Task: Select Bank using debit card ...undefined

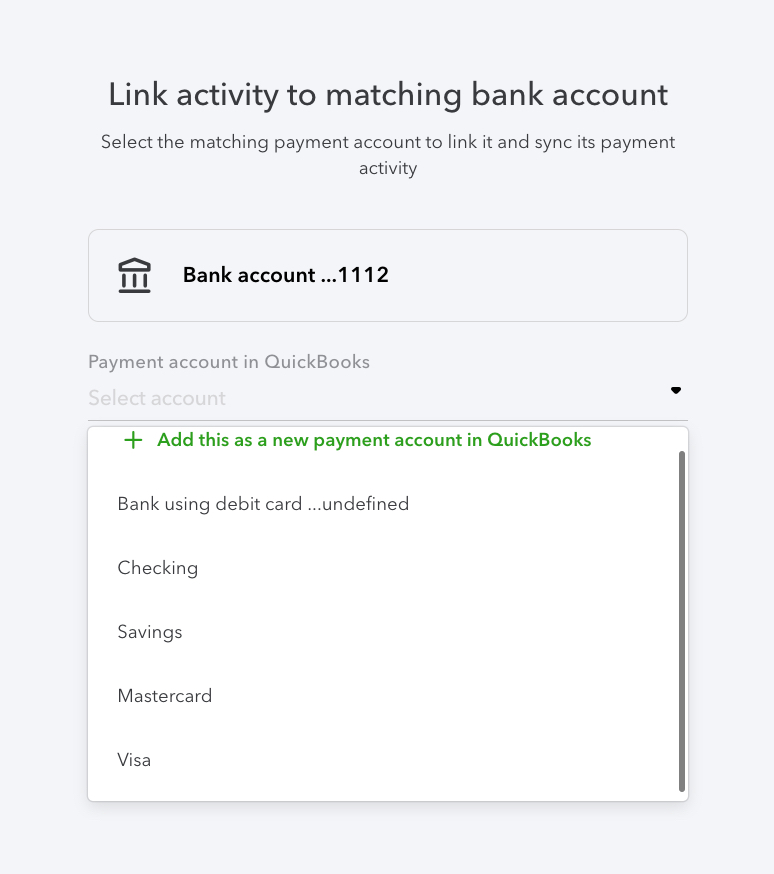Action: click(263, 504)
